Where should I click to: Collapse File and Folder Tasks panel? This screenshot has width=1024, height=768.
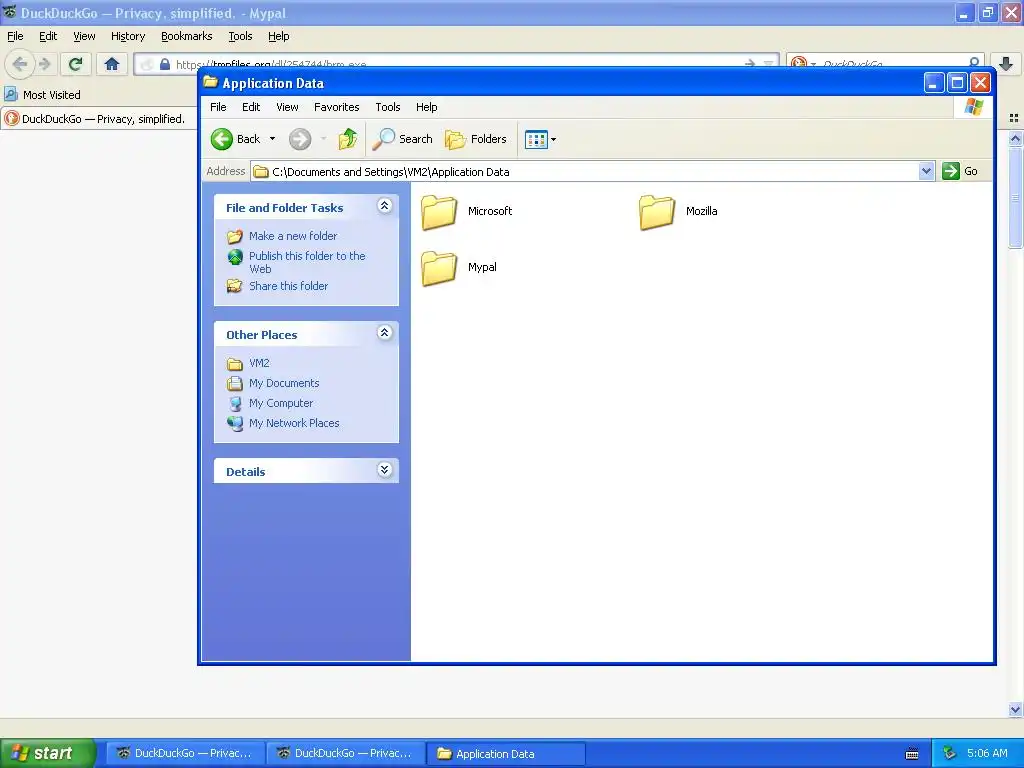(x=385, y=206)
